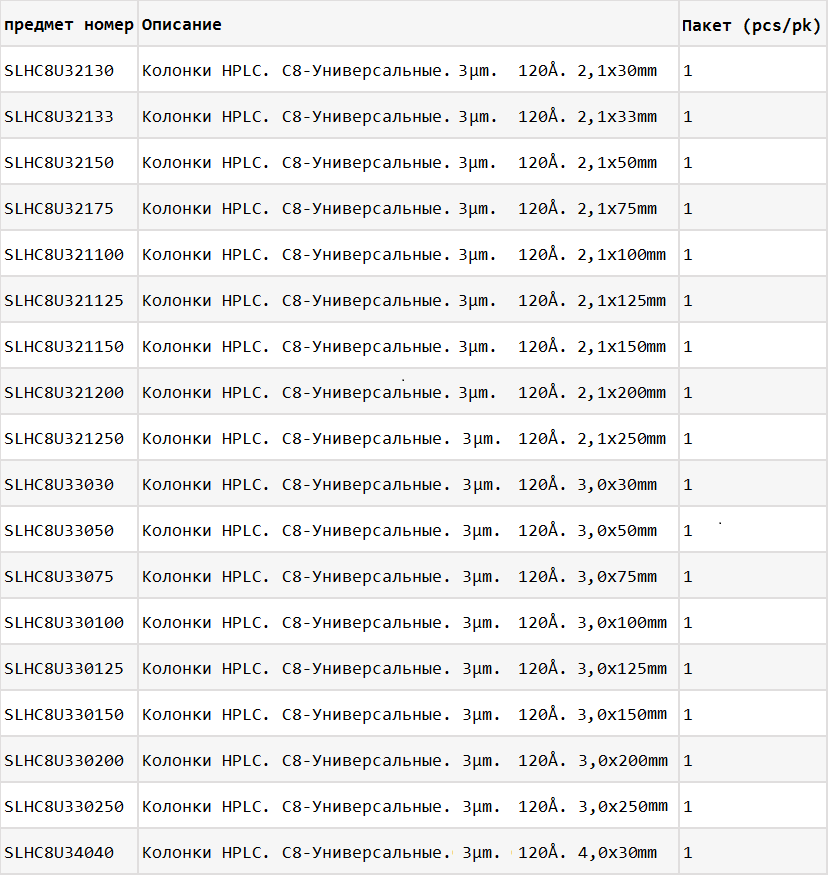
Task: Select item number SLHC8U33030
Action: click(x=59, y=484)
